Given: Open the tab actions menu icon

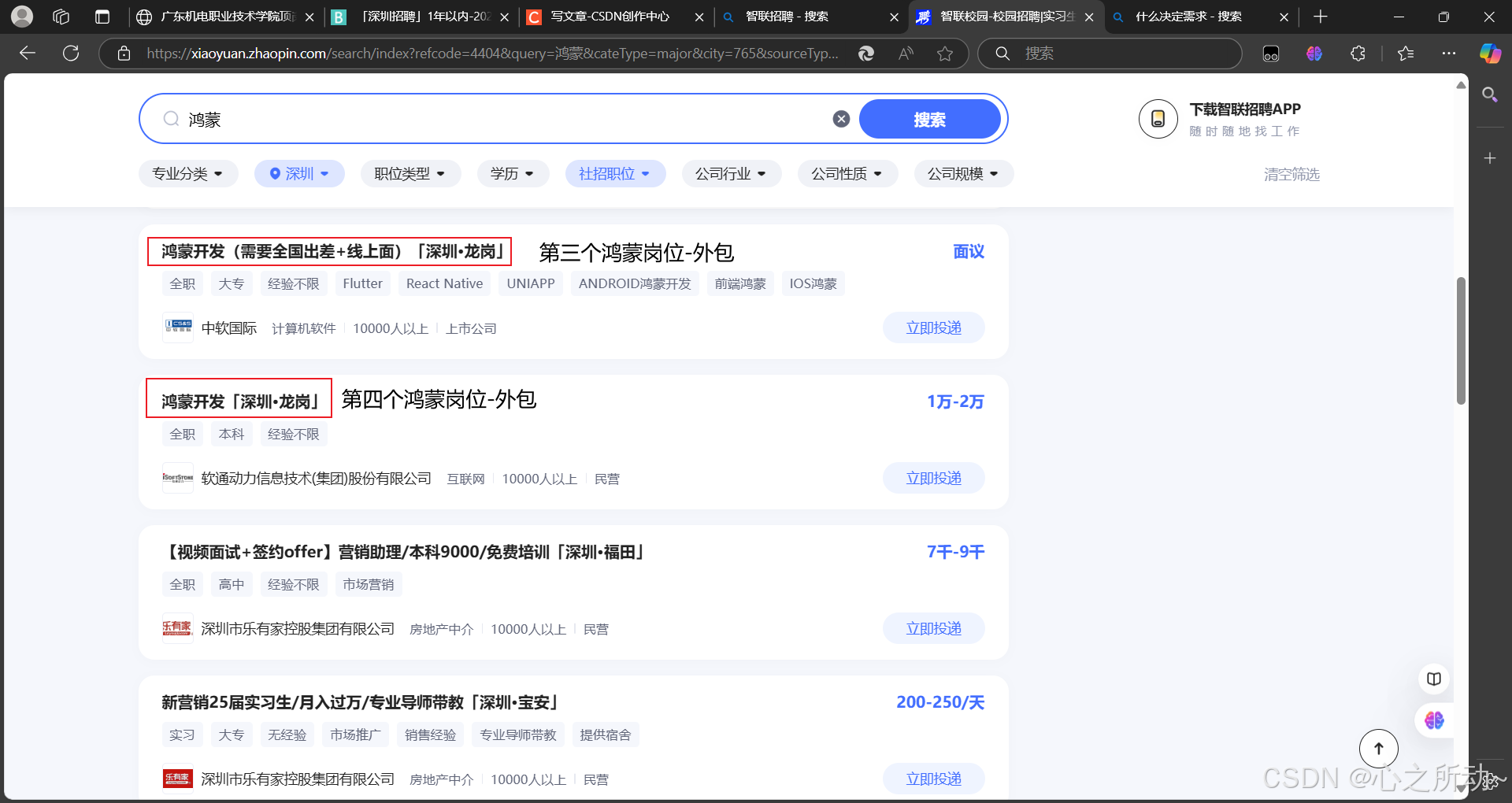Looking at the screenshot, I should pyautogui.click(x=102, y=17).
